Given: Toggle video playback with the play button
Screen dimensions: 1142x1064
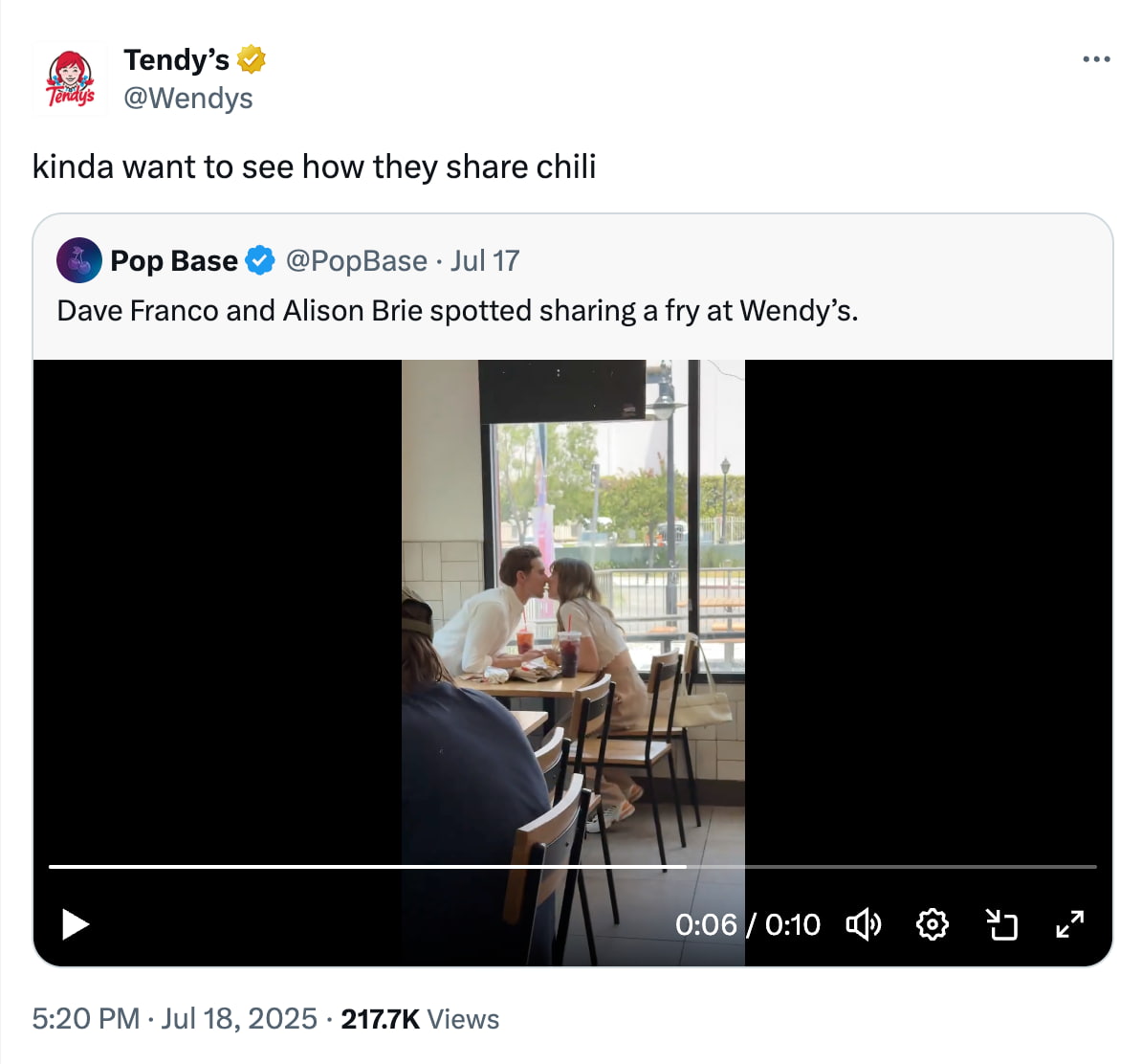Looking at the screenshot, I should pos(75,924).
